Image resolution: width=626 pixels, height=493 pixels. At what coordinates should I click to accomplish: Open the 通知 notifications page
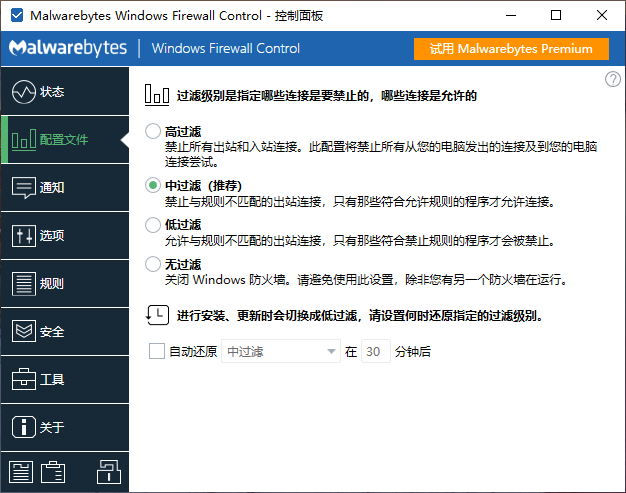coord(65,188)
